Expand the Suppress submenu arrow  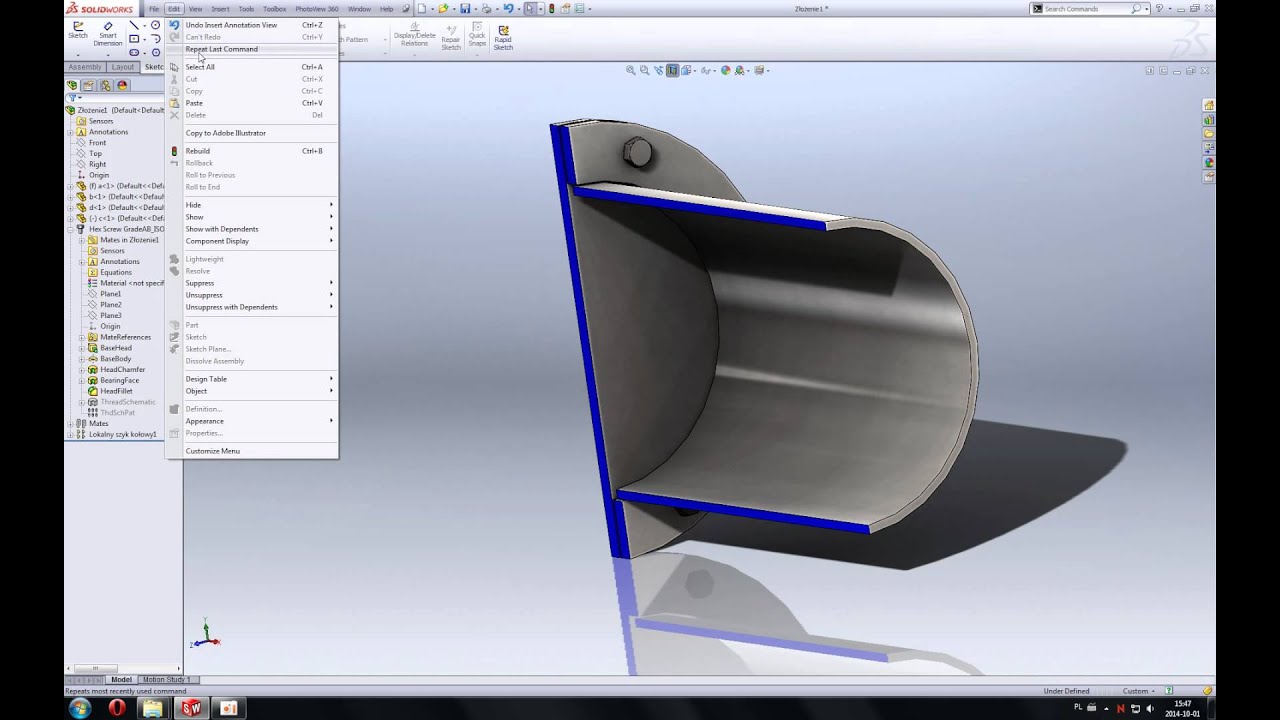click(331, 283)
